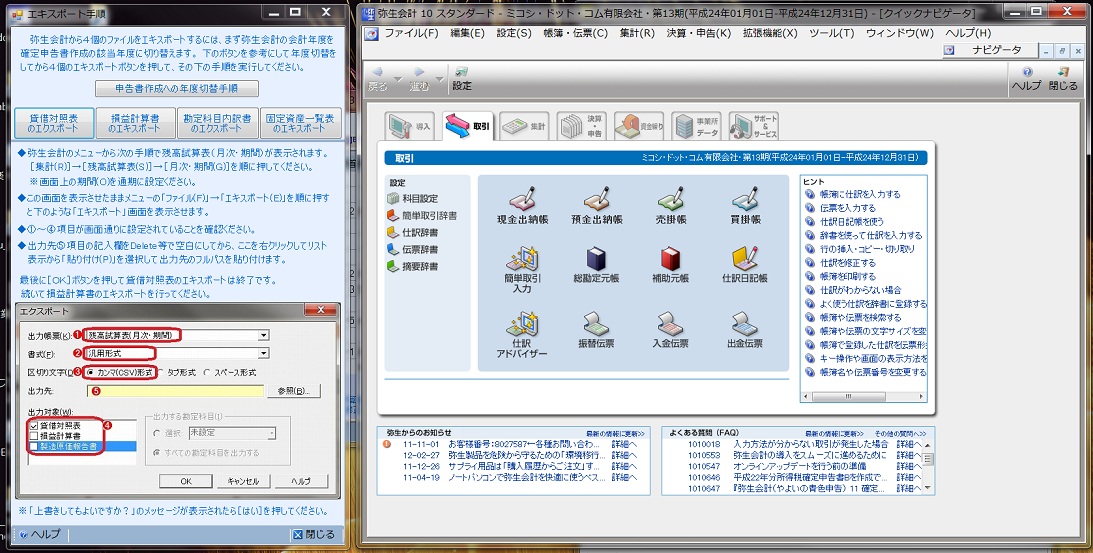Open the 現金出納帳 cash book icon

pyautogui.click(x=522, y=205)
